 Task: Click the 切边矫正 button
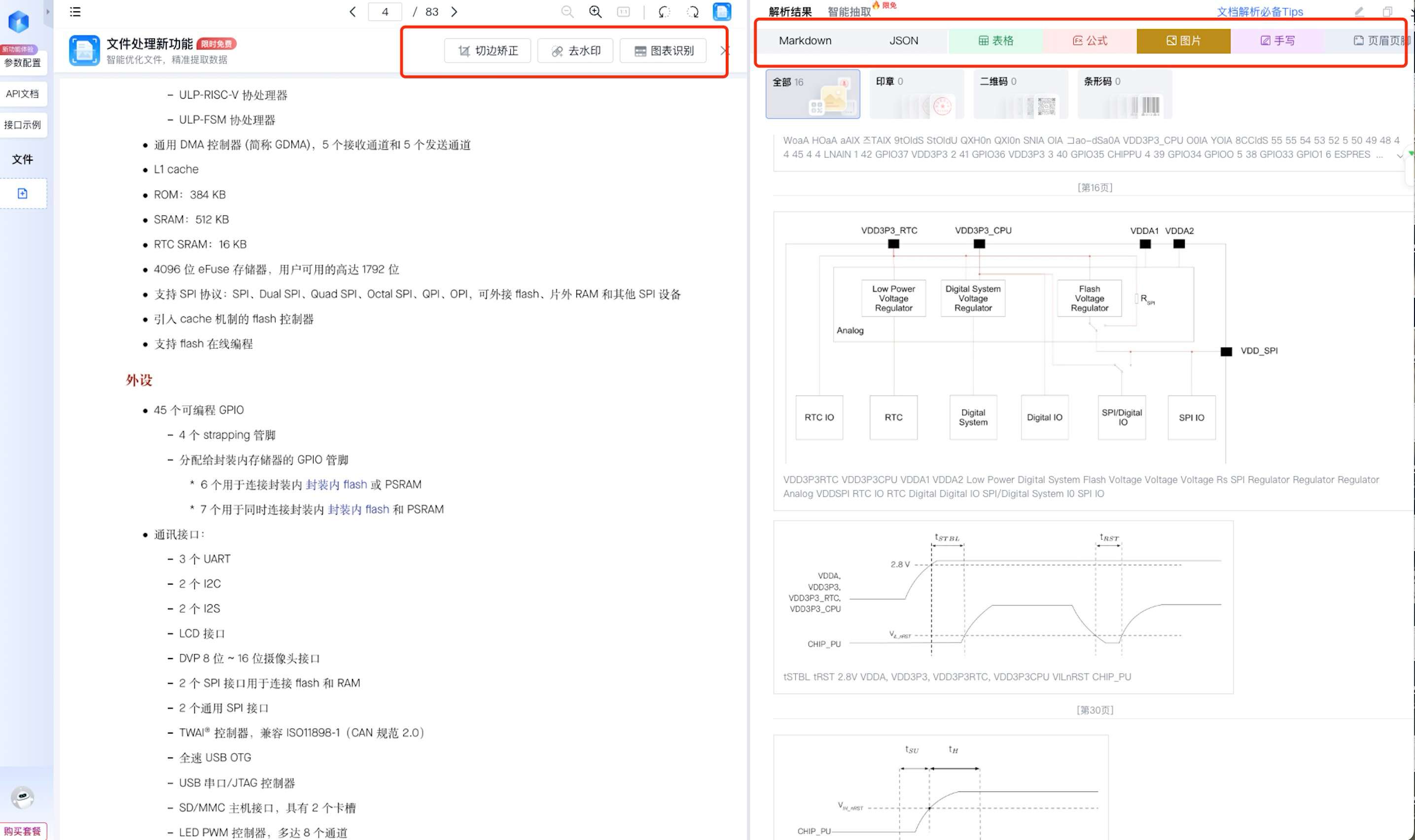(x=488, y=51)
